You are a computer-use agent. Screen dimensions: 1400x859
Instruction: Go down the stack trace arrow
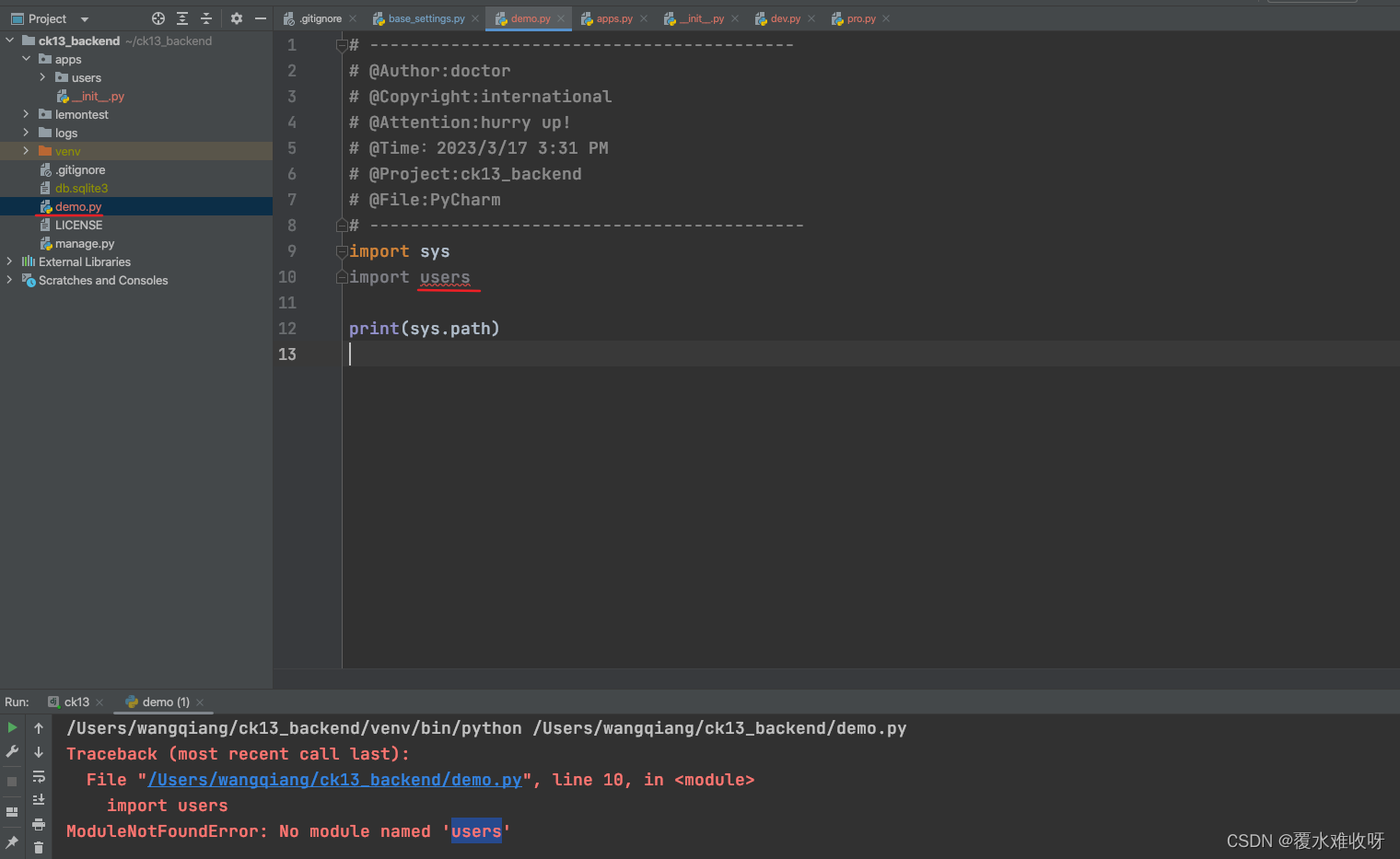pyautogui.click(x=39, y=752)
